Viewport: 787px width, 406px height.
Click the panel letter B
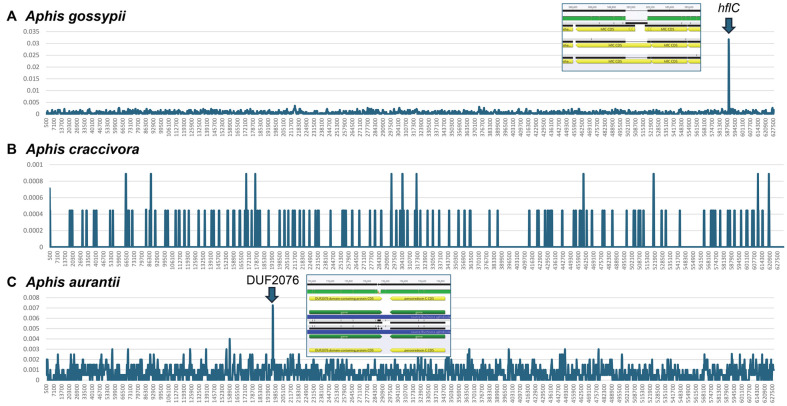(x=10, y=149)
